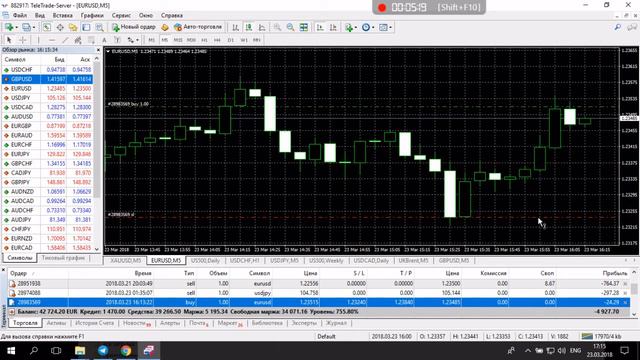Toggle the Terminal panel icon

tap(86, 27)
